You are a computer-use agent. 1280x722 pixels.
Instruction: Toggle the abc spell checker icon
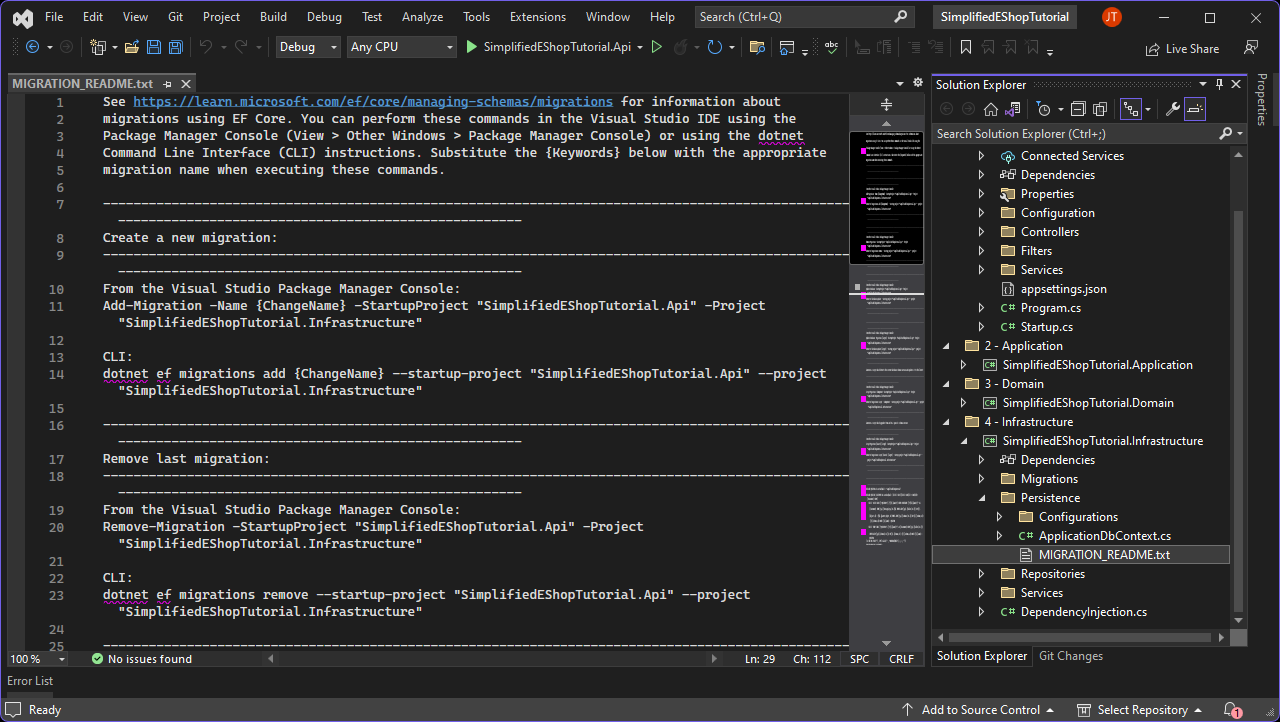831,47
